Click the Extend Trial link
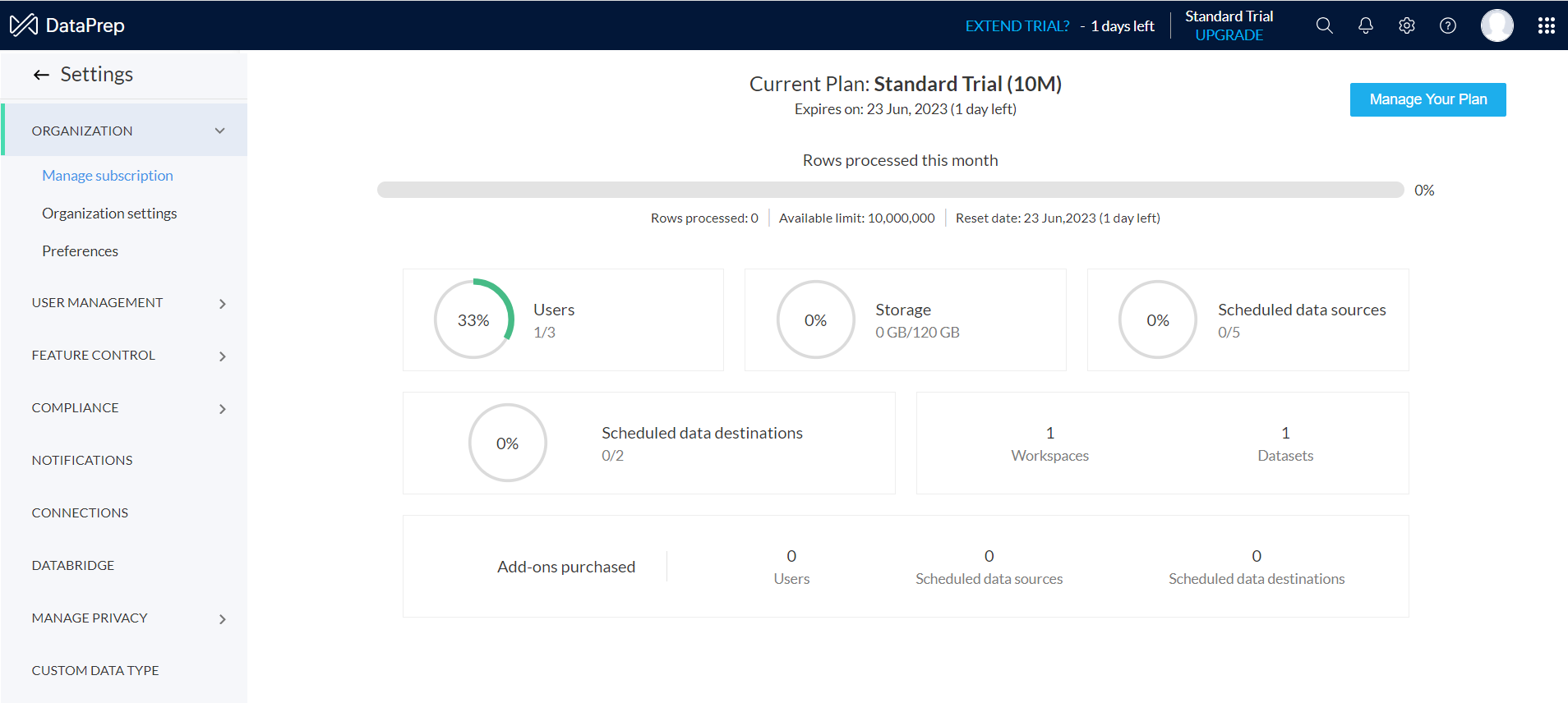Screen dimensions: 1568x703 tap(1017, 26)
